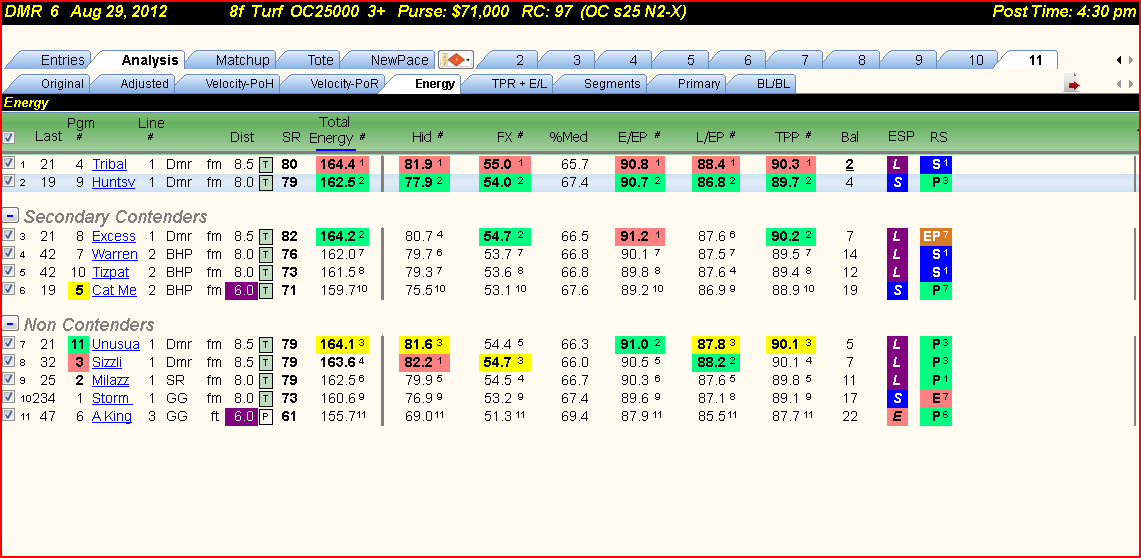
Task: Open the orange diamond icon dropdown
Action: click(x=456, y=60)
